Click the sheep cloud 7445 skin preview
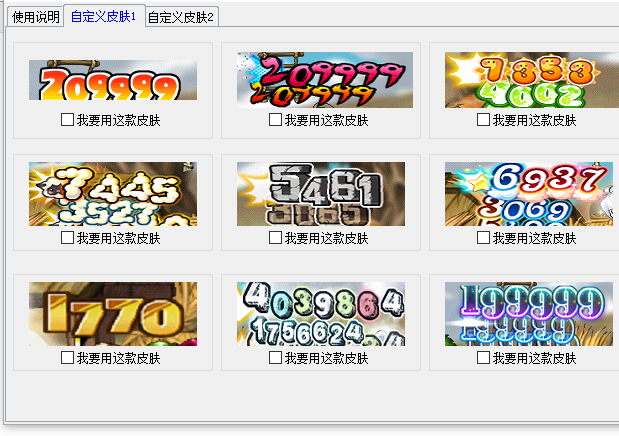Image resolution: width=619 pixels, height=436 pixels. click(x=113, y=194)
